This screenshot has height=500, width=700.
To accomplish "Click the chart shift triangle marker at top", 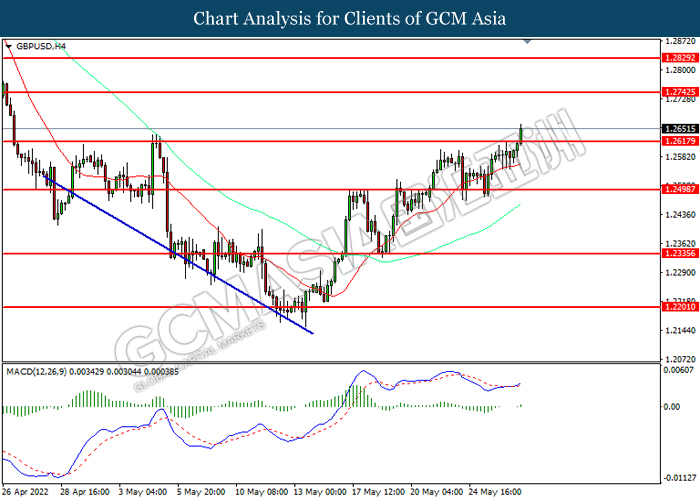I will click(527, 42).
